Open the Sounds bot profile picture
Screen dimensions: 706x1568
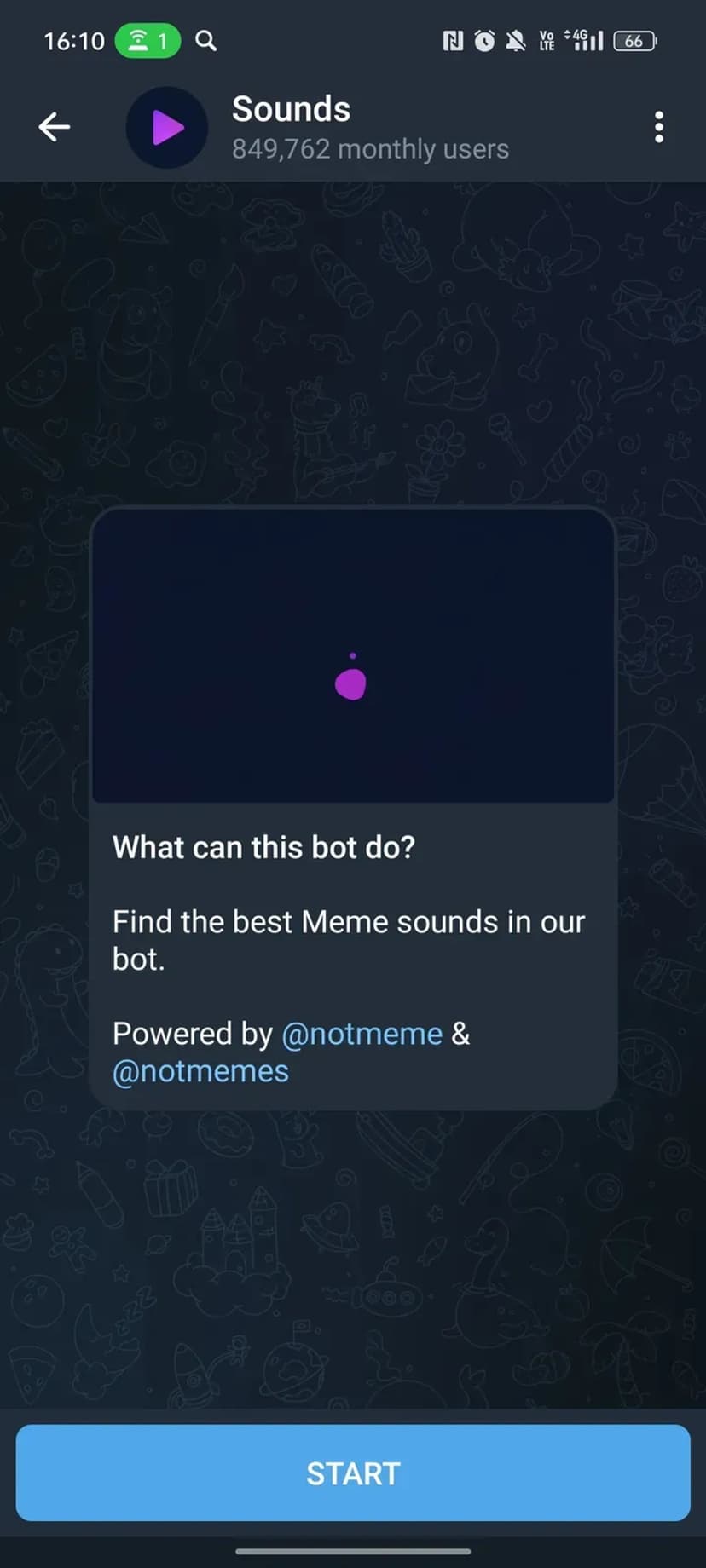pyautogui.click(x=167, y=128)
